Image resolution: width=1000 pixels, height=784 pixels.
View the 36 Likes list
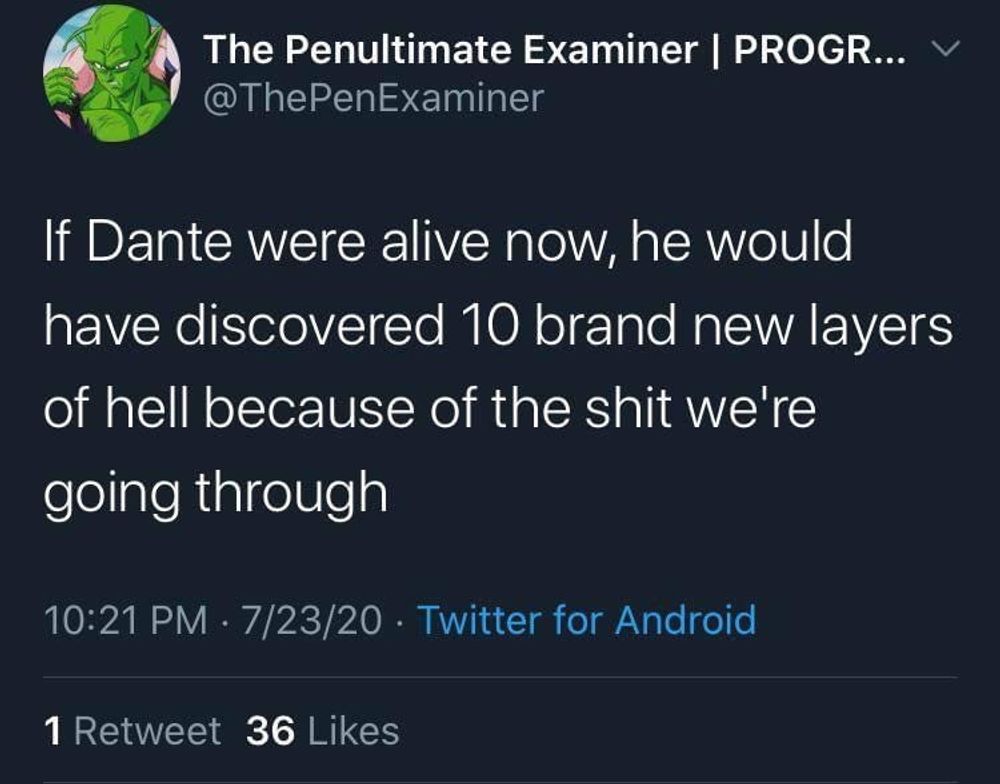click(322, 731)
